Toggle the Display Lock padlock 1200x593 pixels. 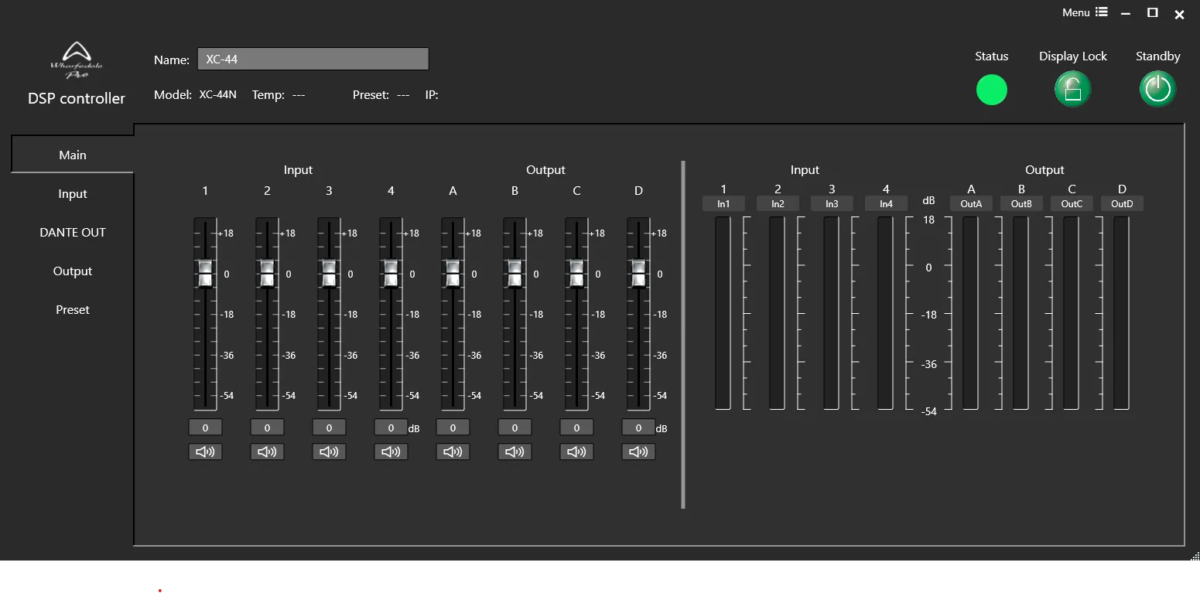(1072, 90)
